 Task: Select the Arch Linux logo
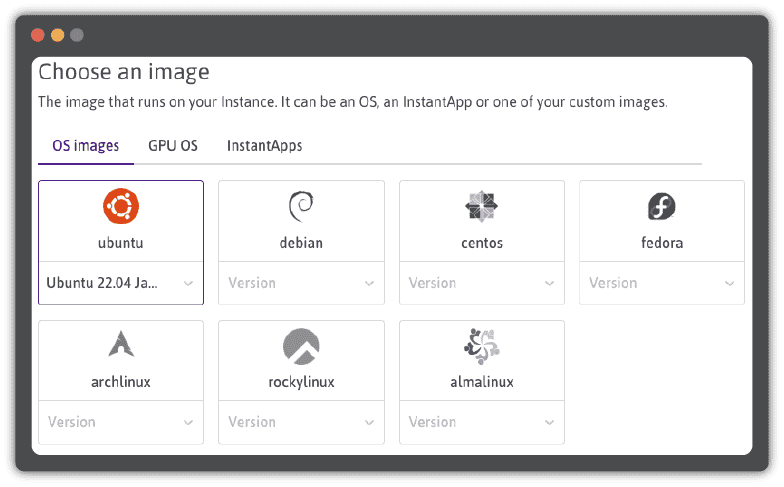[121, 346]
